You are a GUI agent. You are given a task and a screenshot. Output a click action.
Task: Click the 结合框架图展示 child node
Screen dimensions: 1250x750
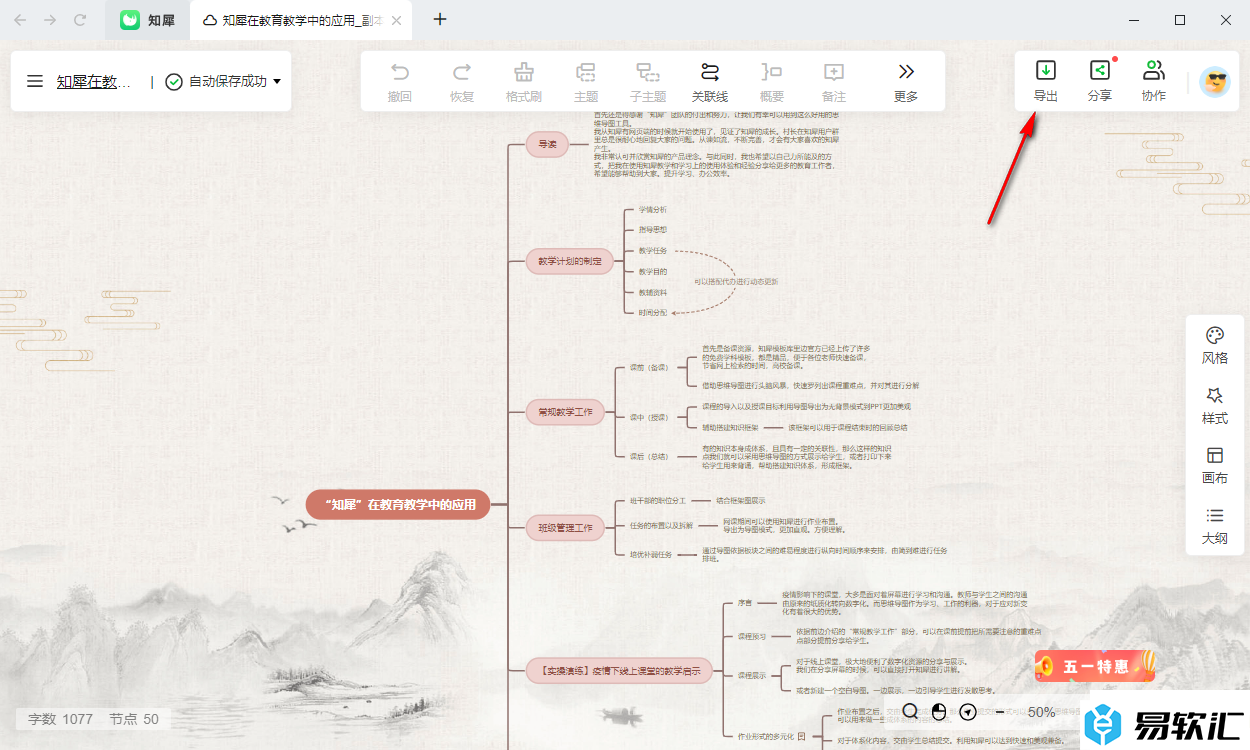741,500
